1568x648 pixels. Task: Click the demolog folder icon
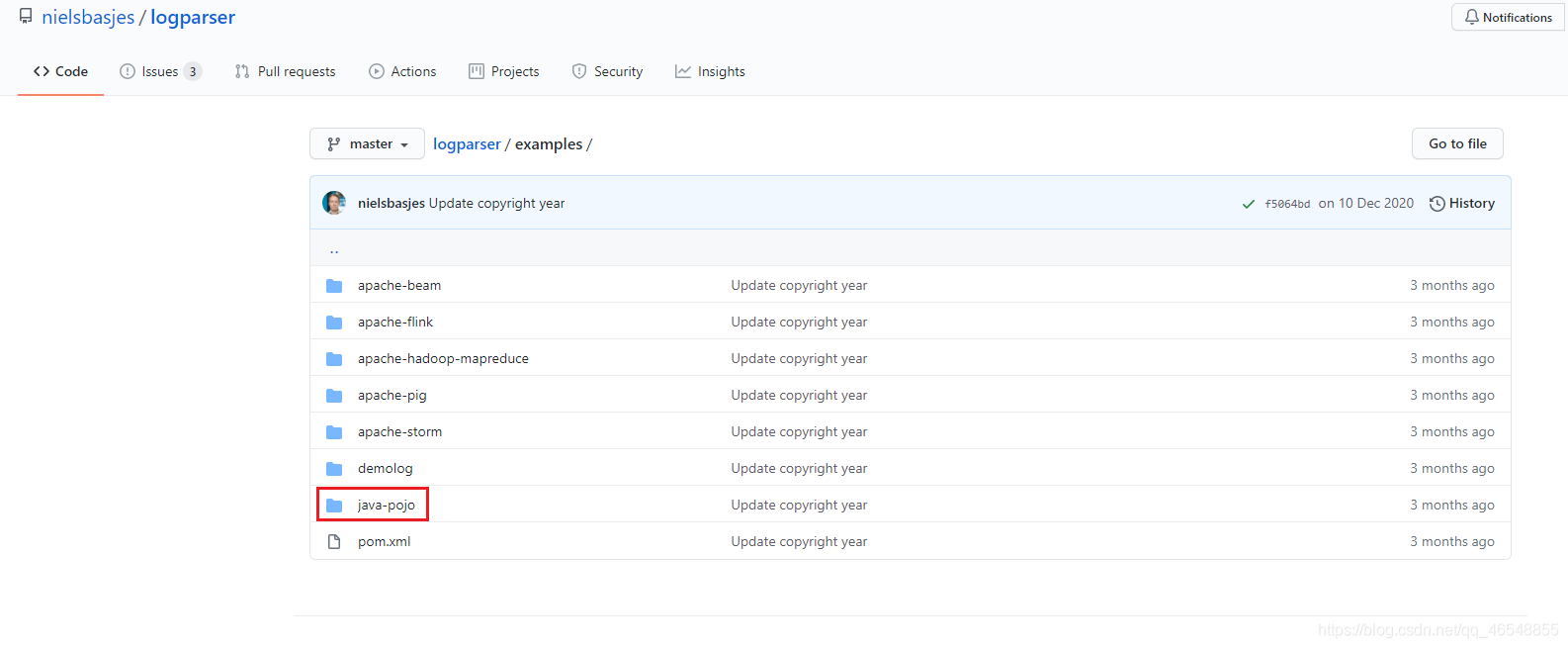(334, 469)
